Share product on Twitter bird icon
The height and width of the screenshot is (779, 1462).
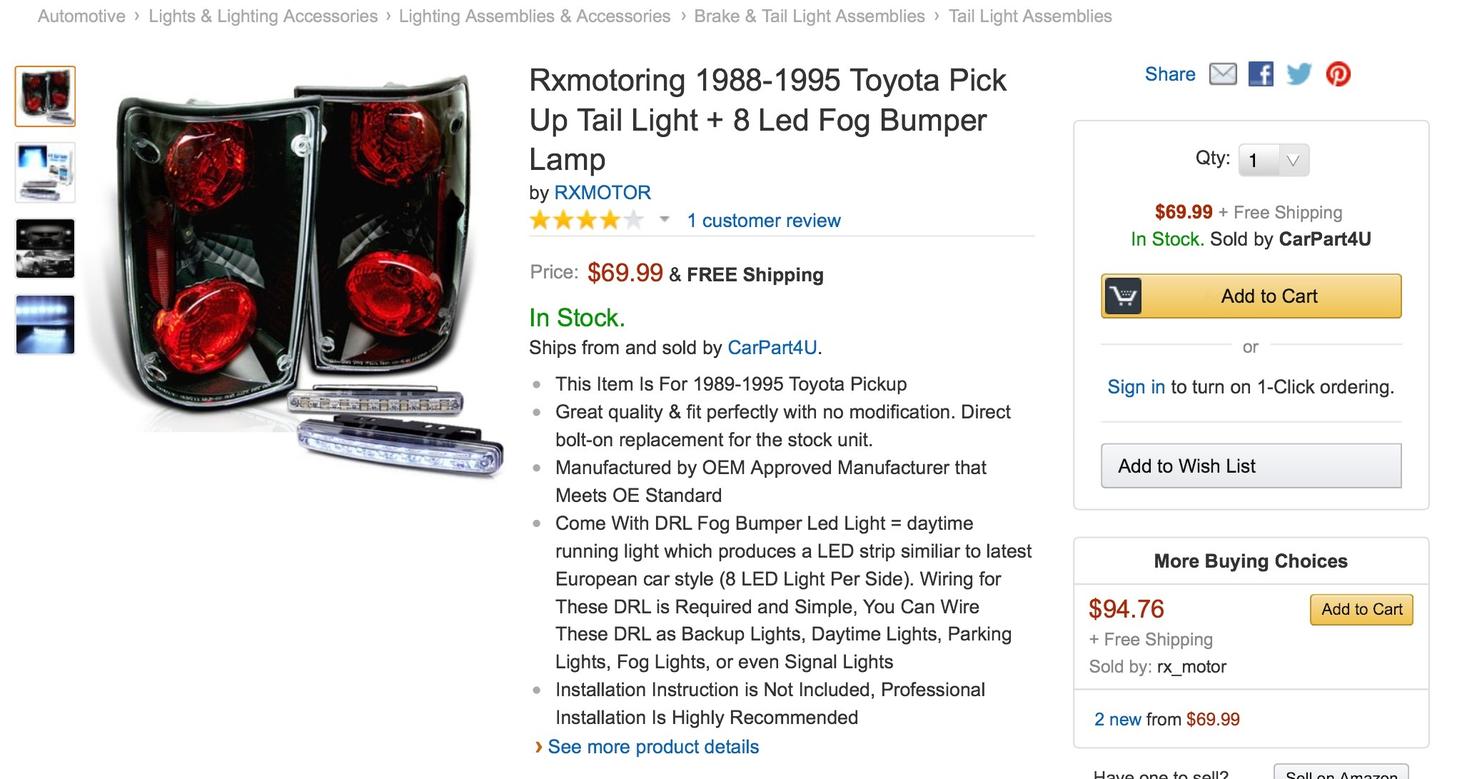click(1299, 74)
